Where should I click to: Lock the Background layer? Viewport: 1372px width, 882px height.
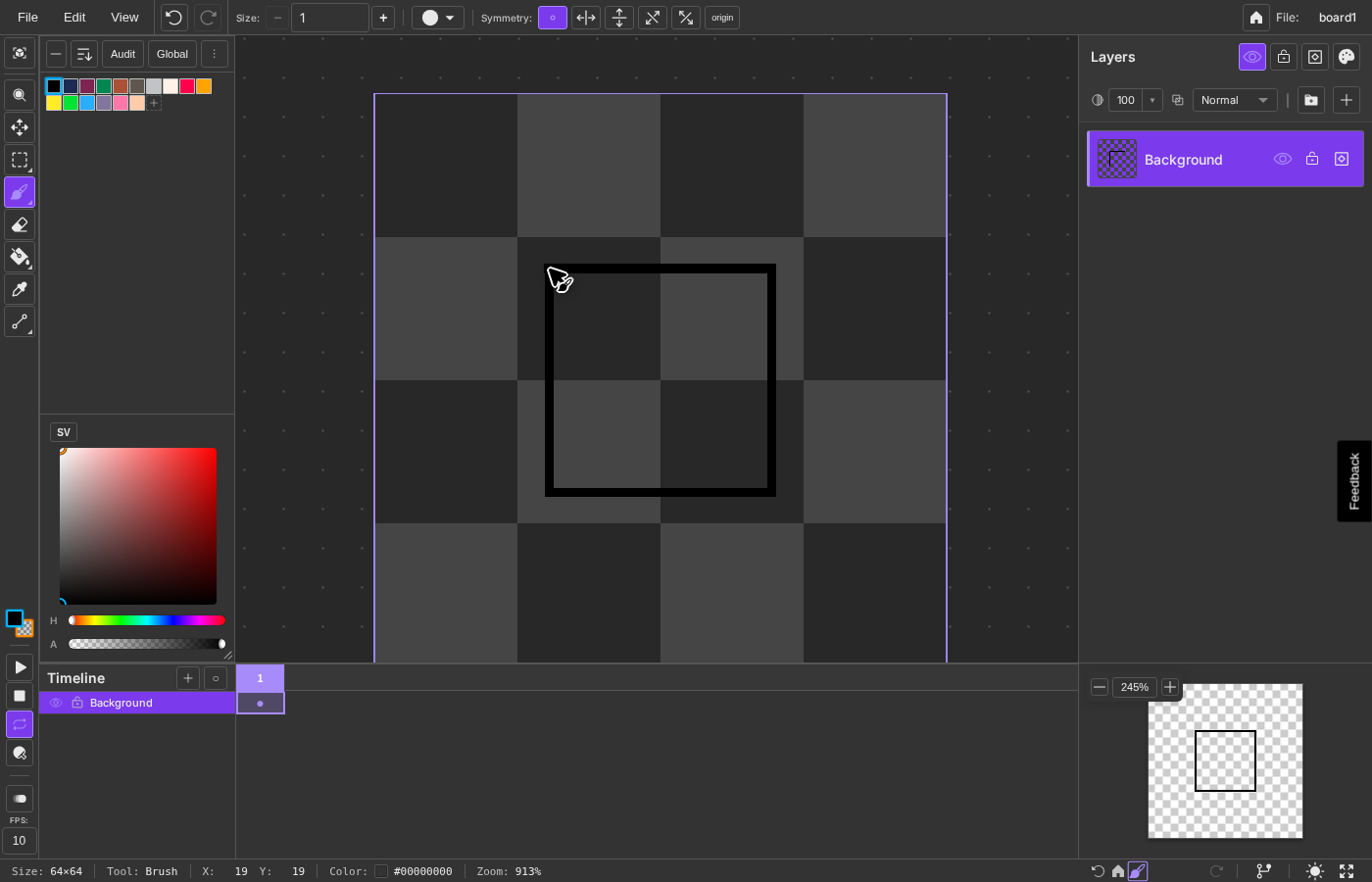[1312, 158]
